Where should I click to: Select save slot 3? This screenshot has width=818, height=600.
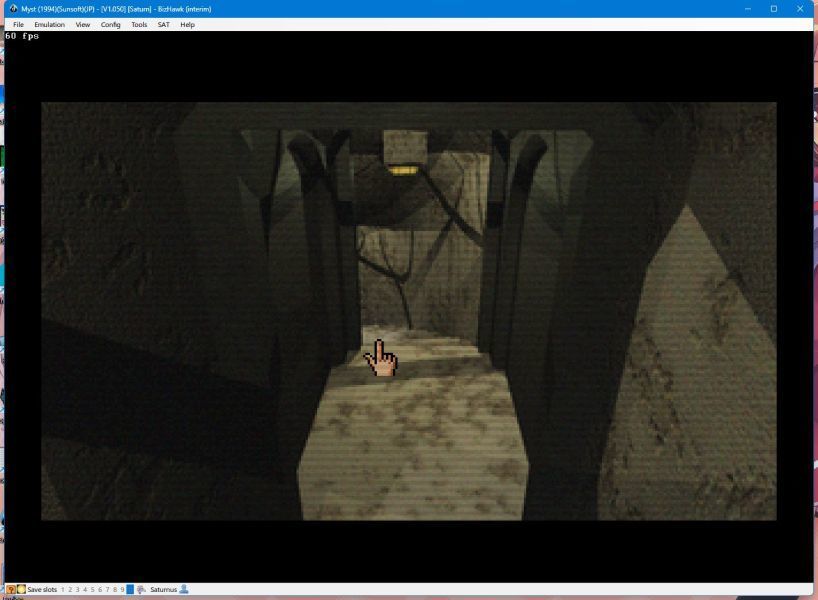click(x=77, y=590)
